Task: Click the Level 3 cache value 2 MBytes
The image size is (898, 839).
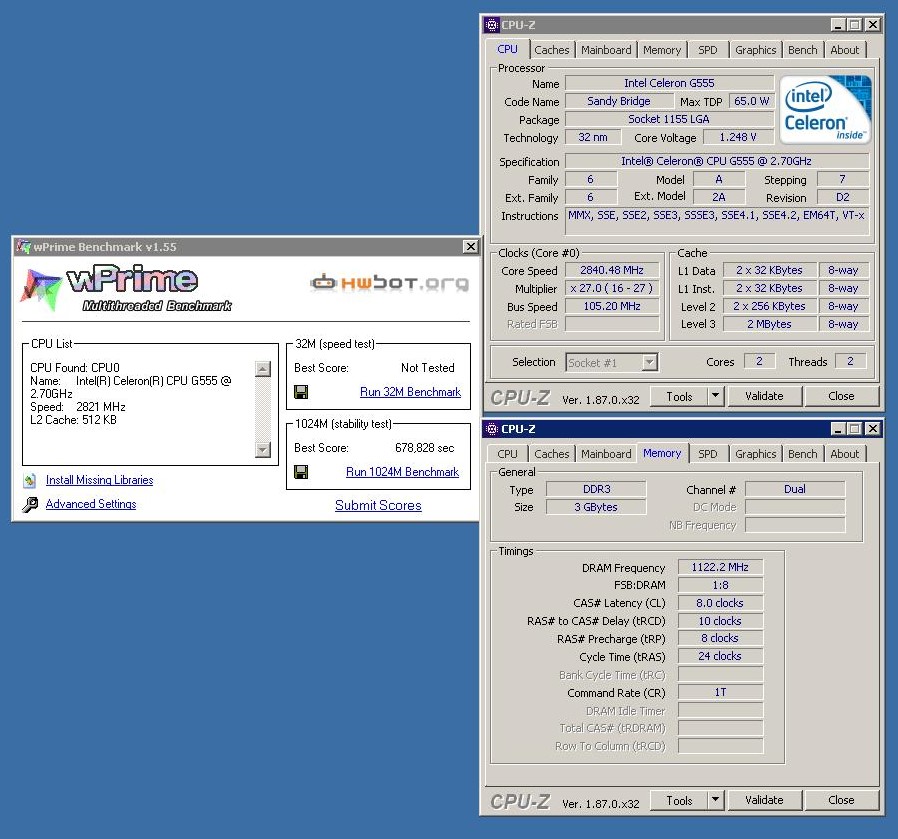Action: 769,324
